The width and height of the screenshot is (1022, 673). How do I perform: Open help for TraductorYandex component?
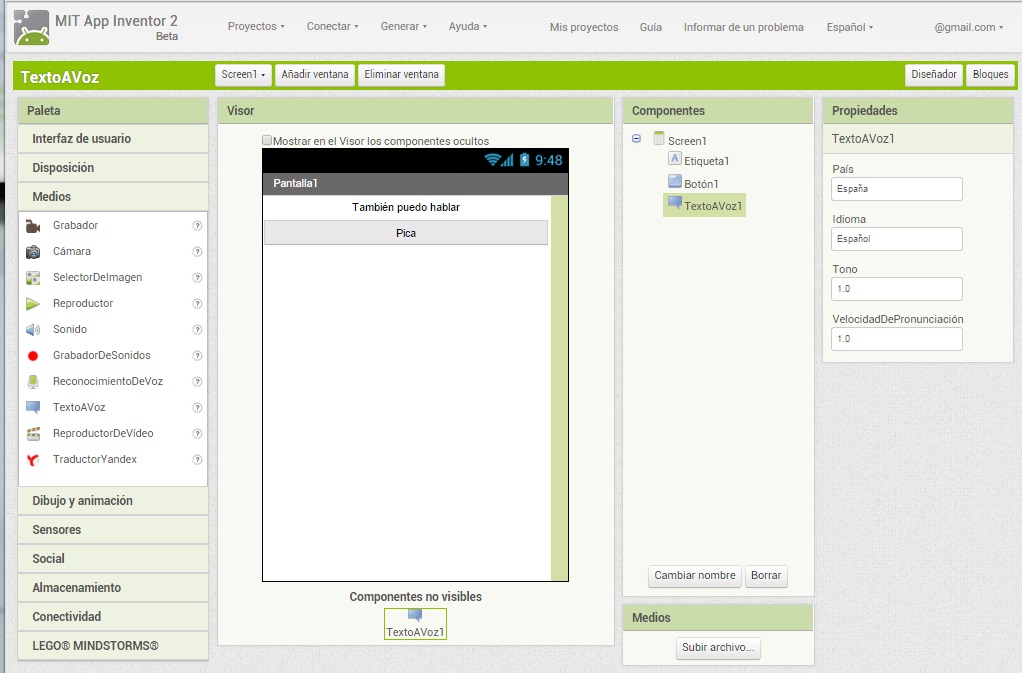pos(197,460)
